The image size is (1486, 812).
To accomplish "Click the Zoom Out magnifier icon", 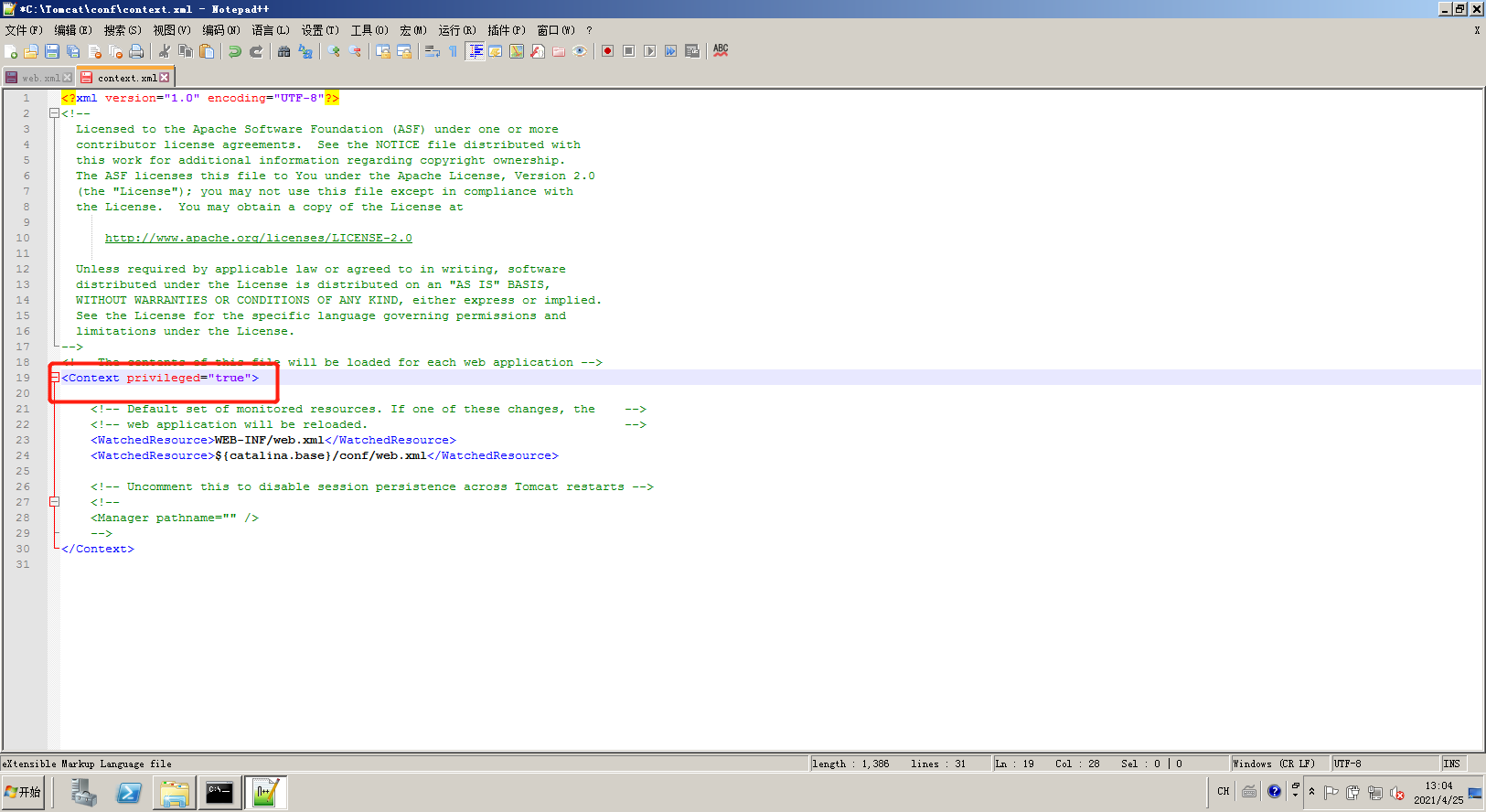I will click(355, 51).
